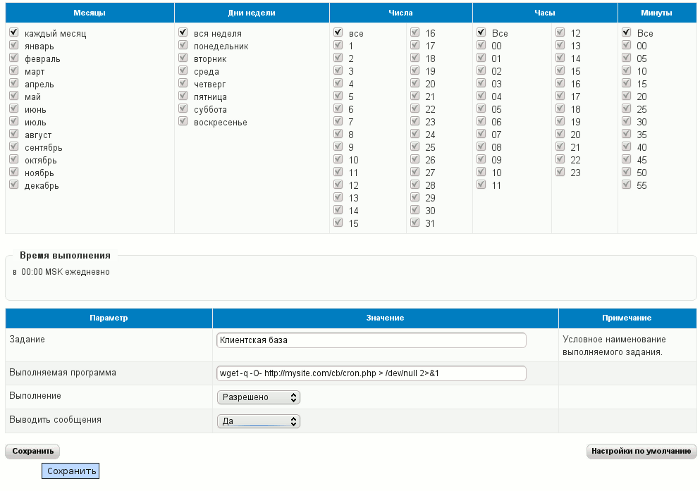This screenshot has height=491, width=700.
Task: Toggle "все" checkbox in the Числа column
Action: pyautogui.click(x=338, y=33)
